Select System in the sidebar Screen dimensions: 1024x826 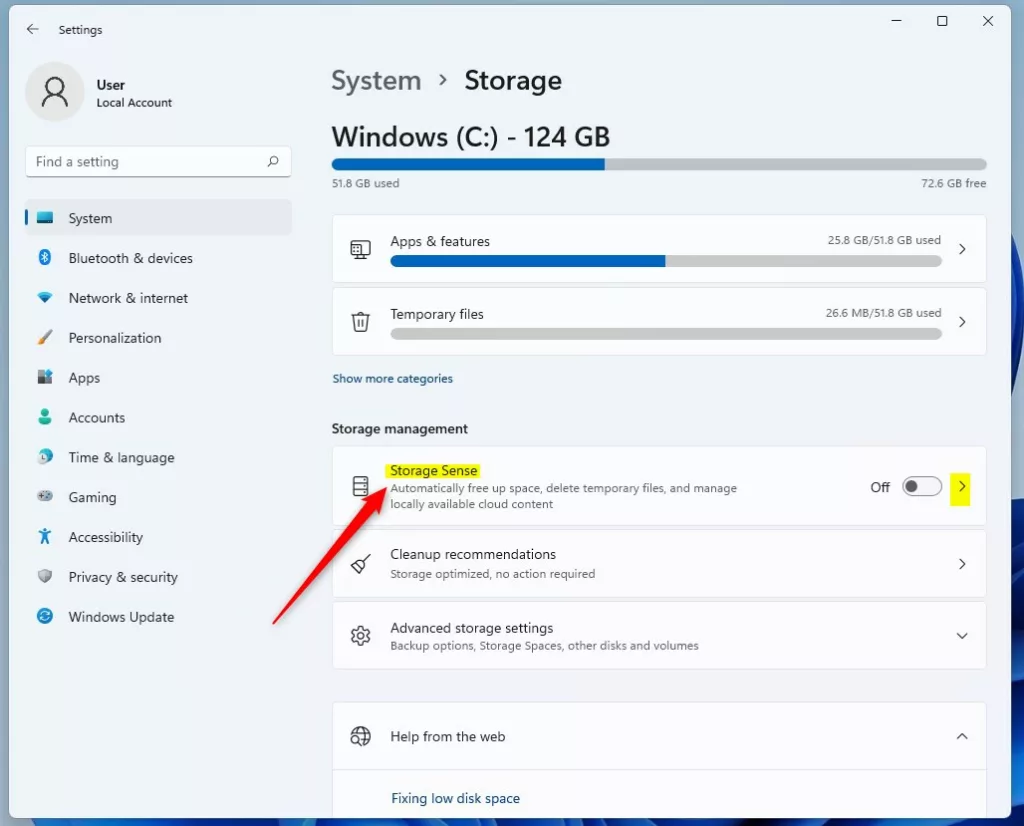click(x=159, y=218)
